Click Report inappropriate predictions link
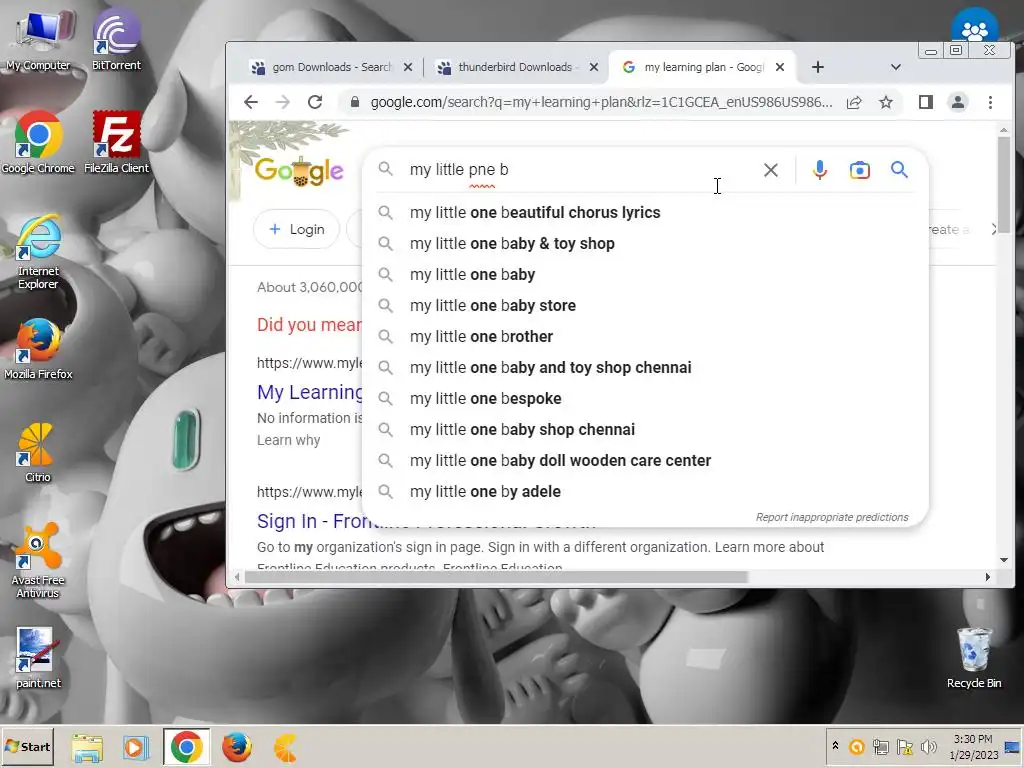 tap(831, 517)
